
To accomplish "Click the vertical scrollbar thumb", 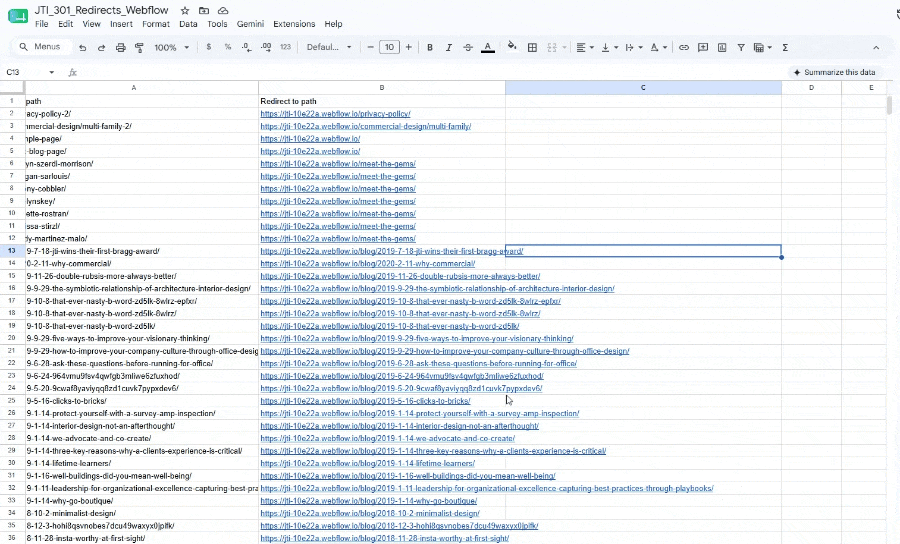I will tap(889, 106).
